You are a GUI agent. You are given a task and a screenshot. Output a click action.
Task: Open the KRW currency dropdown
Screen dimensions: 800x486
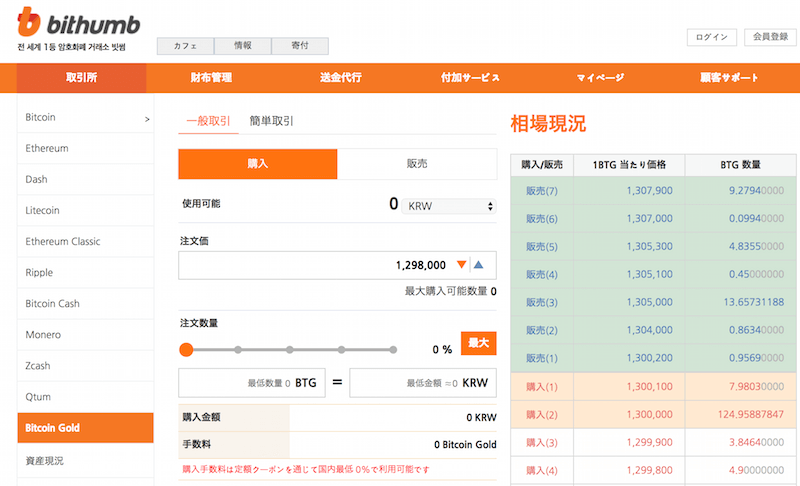point(449,206)
